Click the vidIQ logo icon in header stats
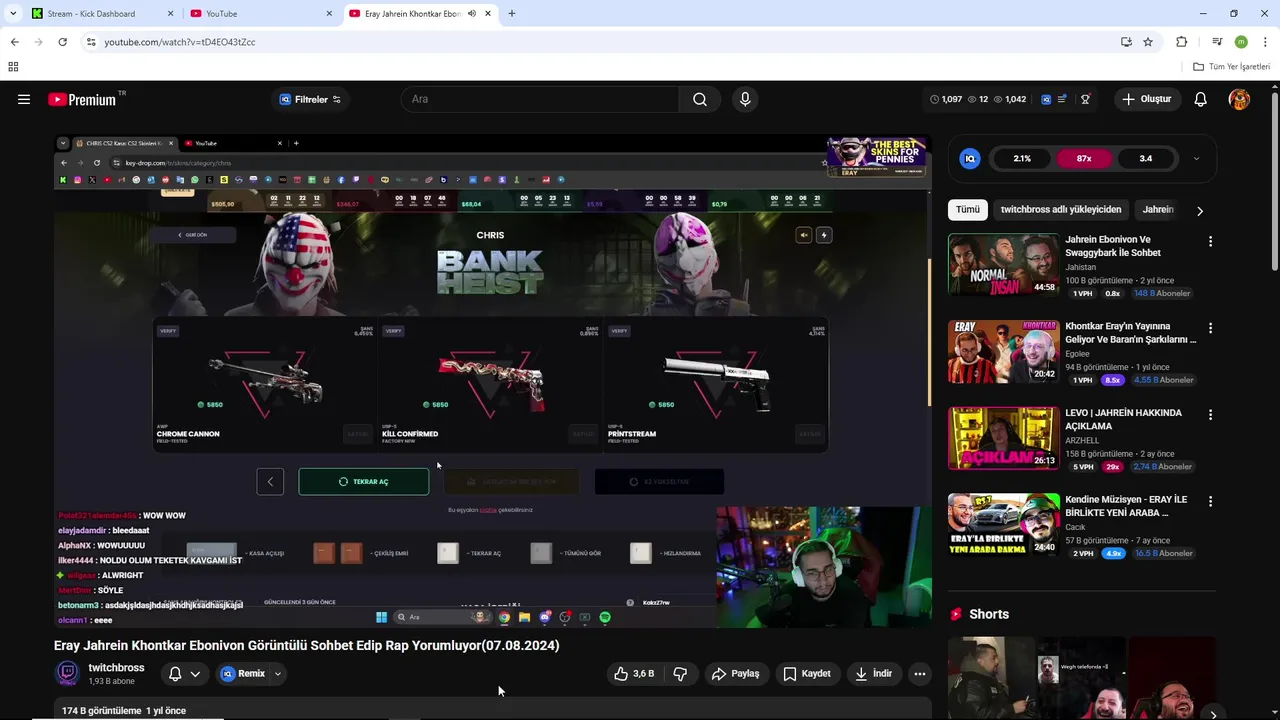Viewport: 1280px width, 720px height. pos(1046,99)
